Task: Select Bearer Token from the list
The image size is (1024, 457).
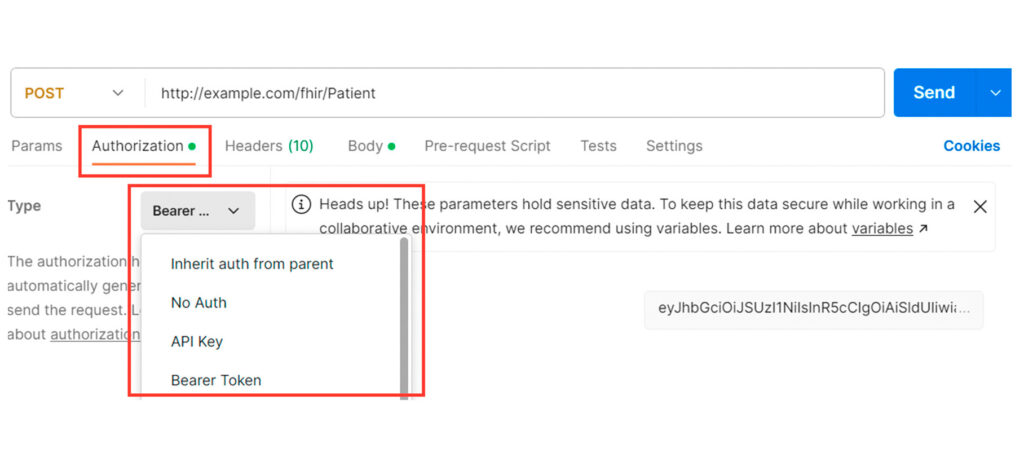Action: (216, 380)
